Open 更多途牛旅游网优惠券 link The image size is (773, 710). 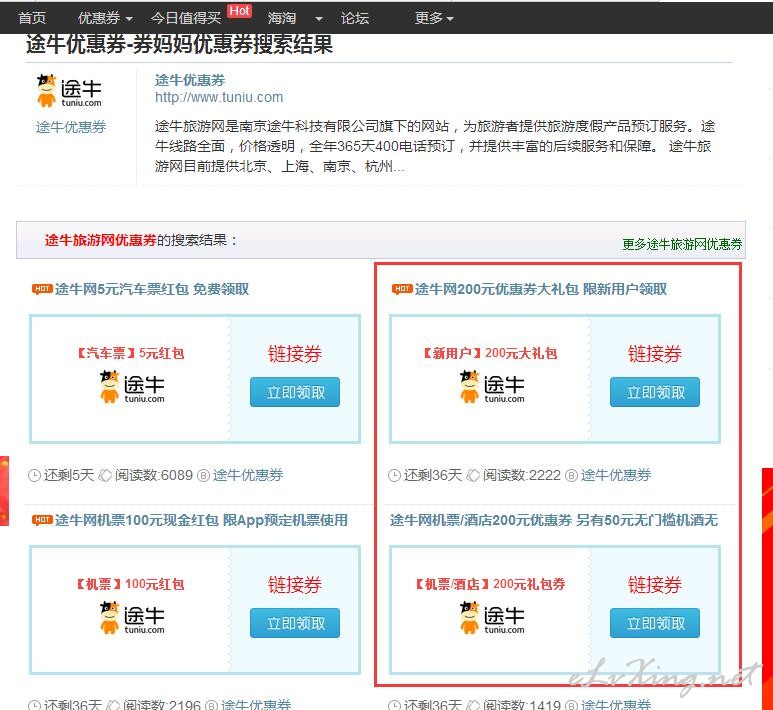click(682, 244)
